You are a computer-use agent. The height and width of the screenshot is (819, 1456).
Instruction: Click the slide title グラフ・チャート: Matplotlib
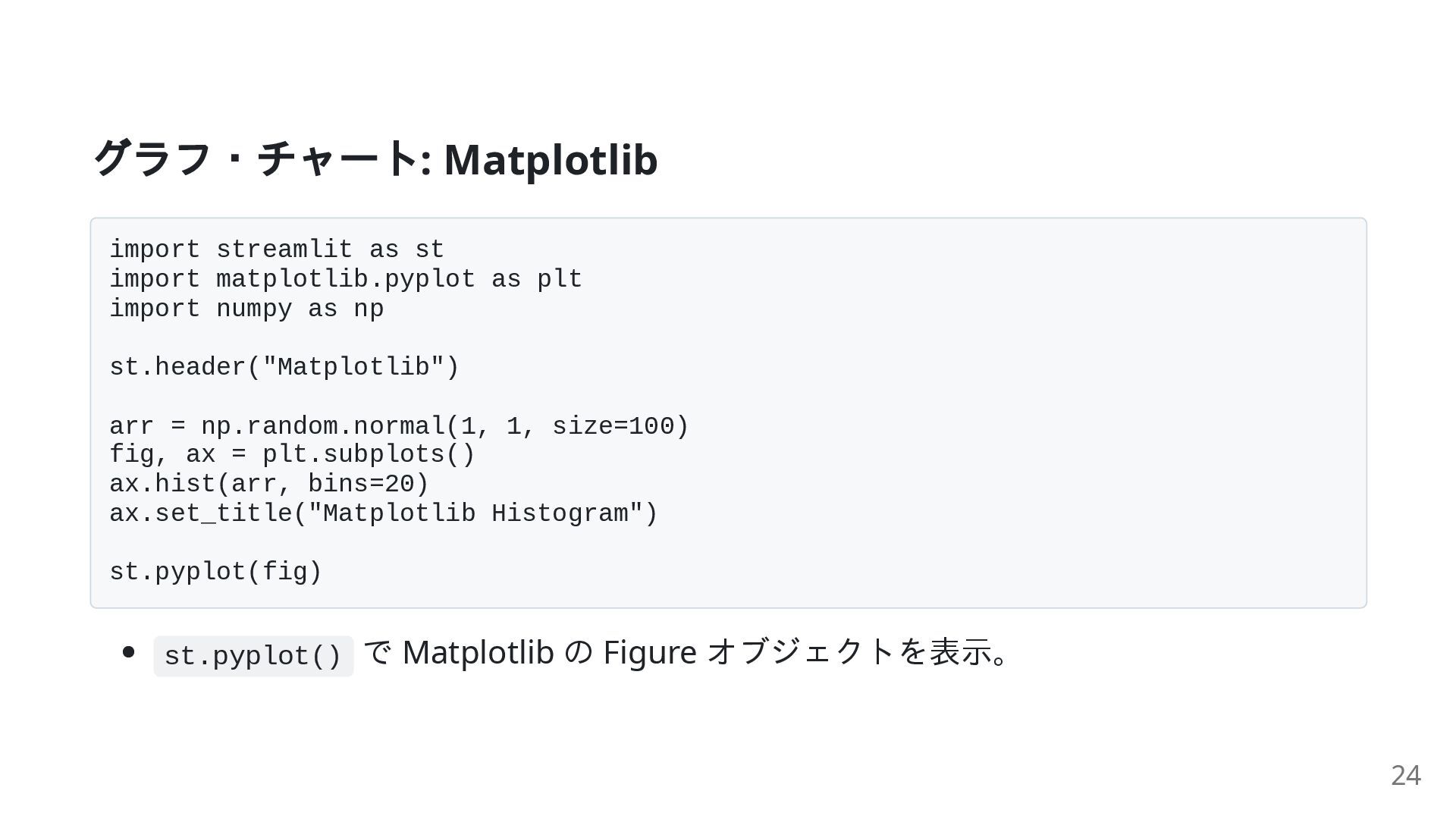click(x=375, y=160)
